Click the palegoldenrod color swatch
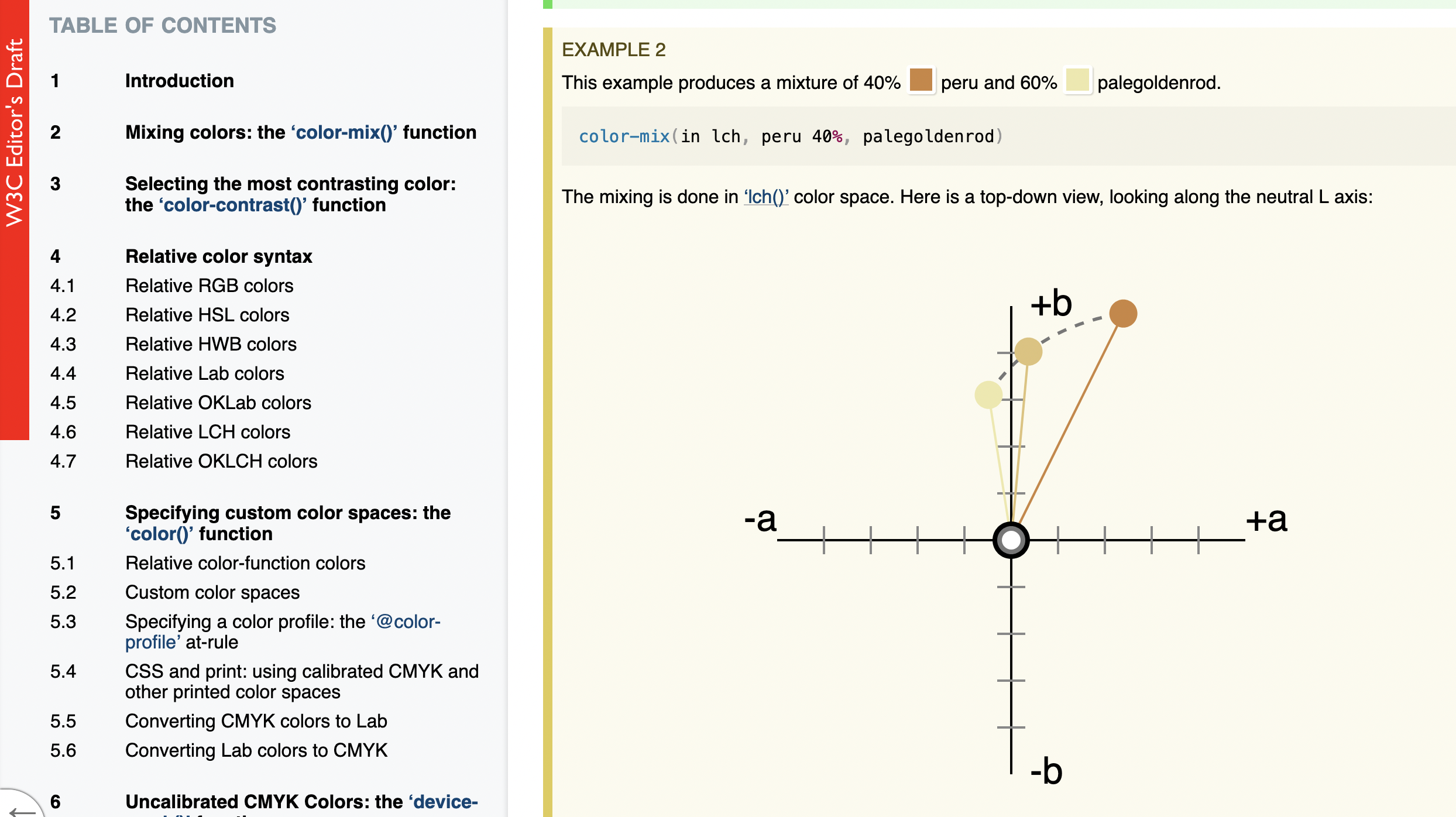The height and width of the screenshot is (817, 1456). 1077,81
